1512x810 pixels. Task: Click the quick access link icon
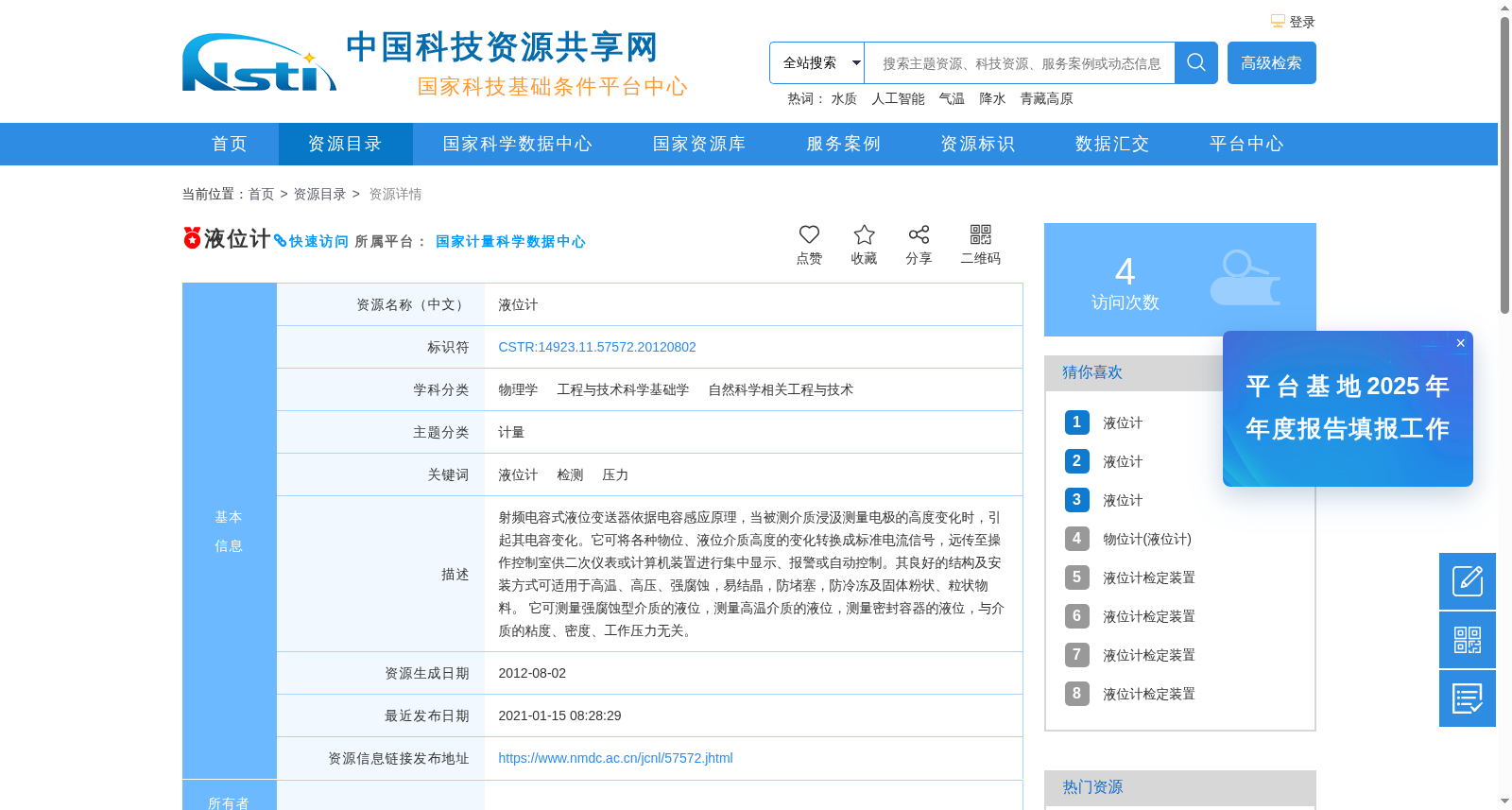pyautogui.click(x=281, y=241)
